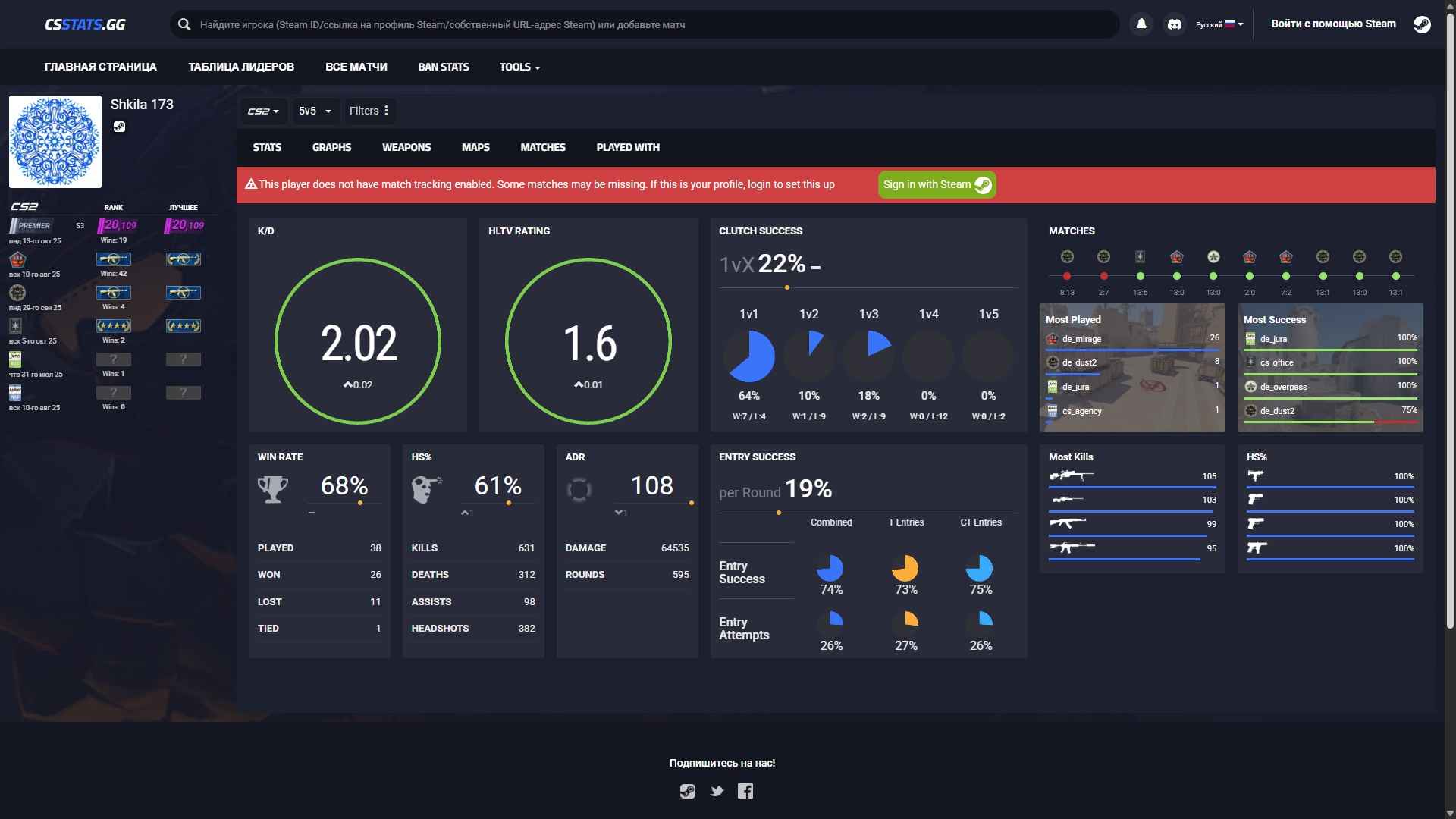
Task: Select the de_mirage map icon in Most Played
Action: click(1053, 339)
